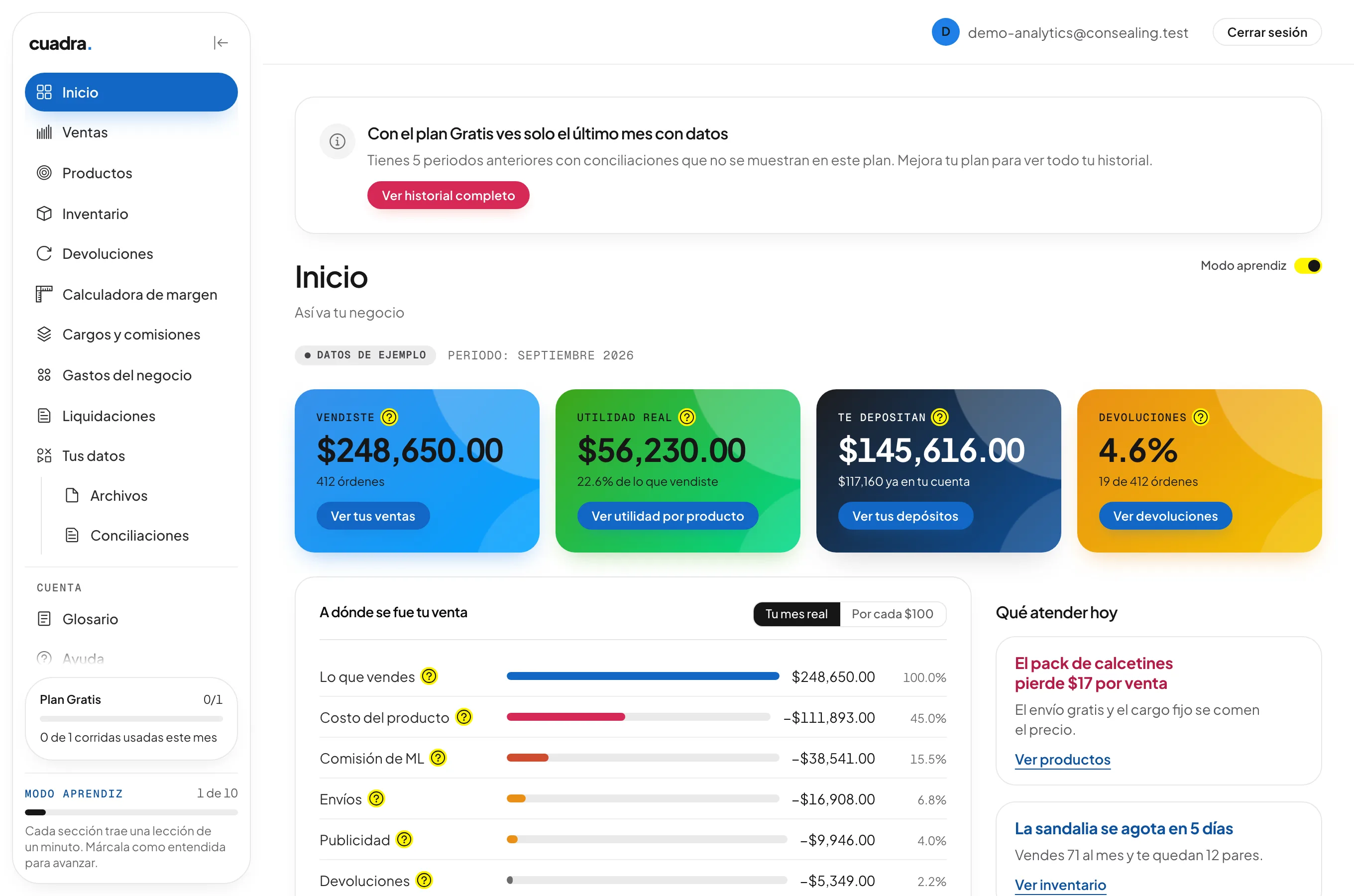Toggle the Modo aprendiz switch
Image resolution: width=1354 pixels, height=896 pixels.
(1308, 266)
